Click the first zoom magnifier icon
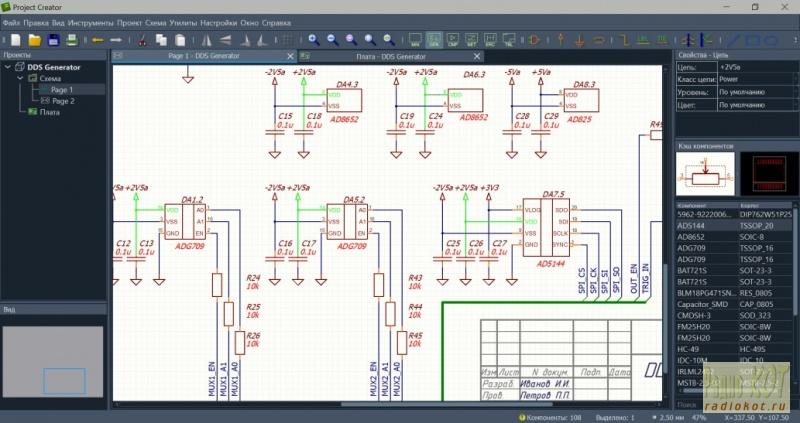Image resolution: width=800 pixels, height=423 pixels. pyautogui.click(x=313, y=40)
